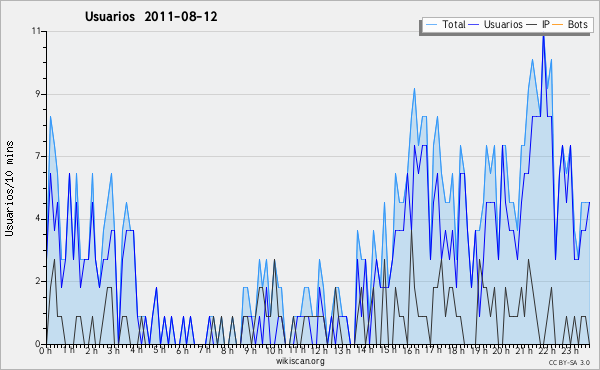The height and width of the screenshot is (370, 600).
Task: Click the x-axis label '12 h'
Action: click(319, 350)
